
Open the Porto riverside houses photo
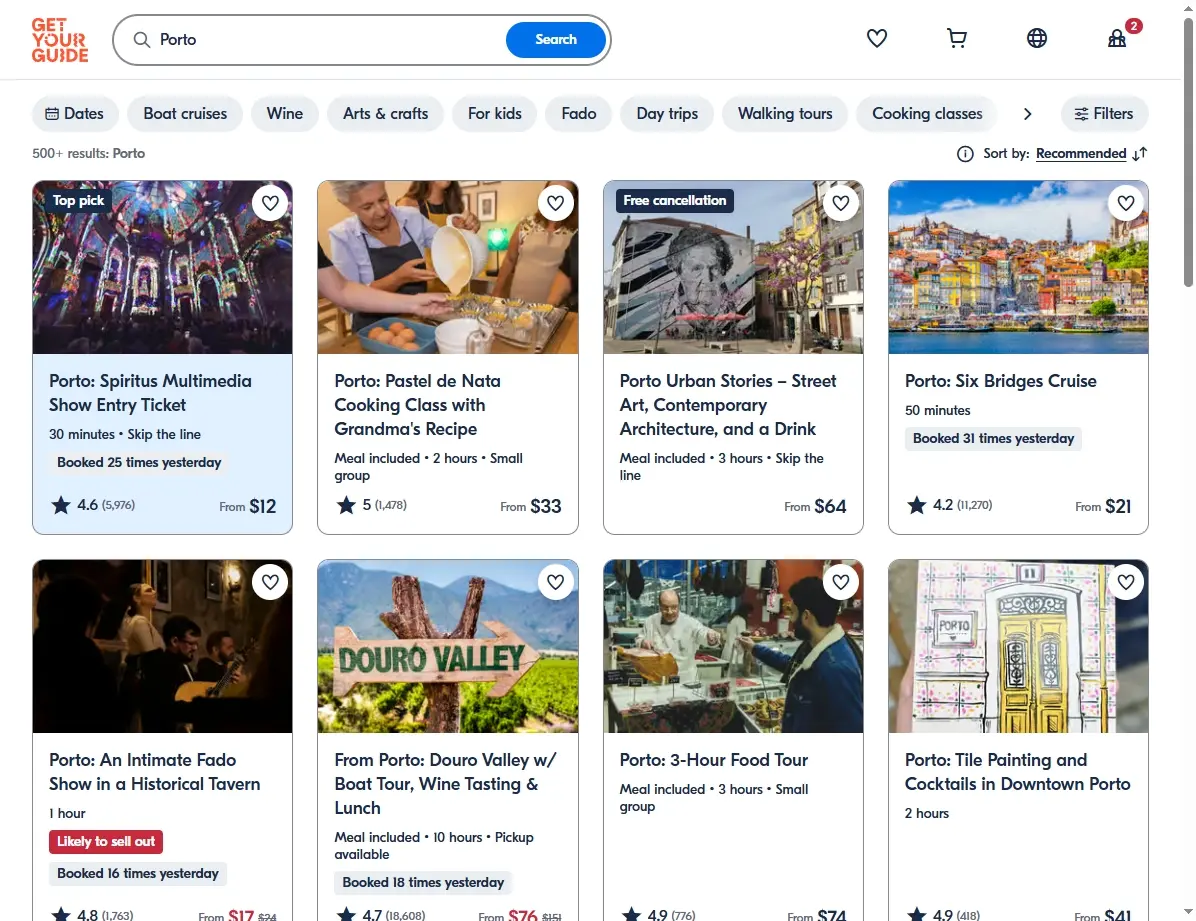1018,267
